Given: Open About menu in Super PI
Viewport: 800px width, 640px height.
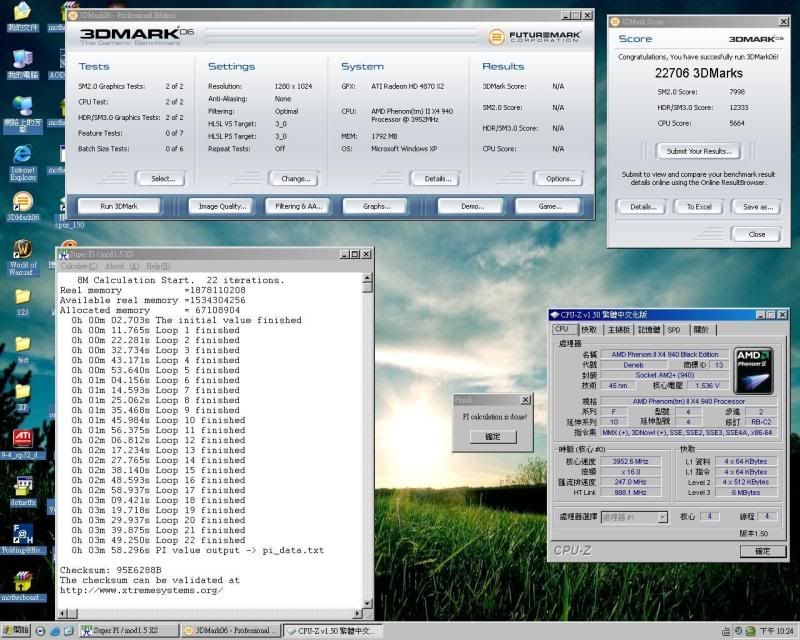Looking at the screenshot, I should pyautogui.click(x=122, y=266).
